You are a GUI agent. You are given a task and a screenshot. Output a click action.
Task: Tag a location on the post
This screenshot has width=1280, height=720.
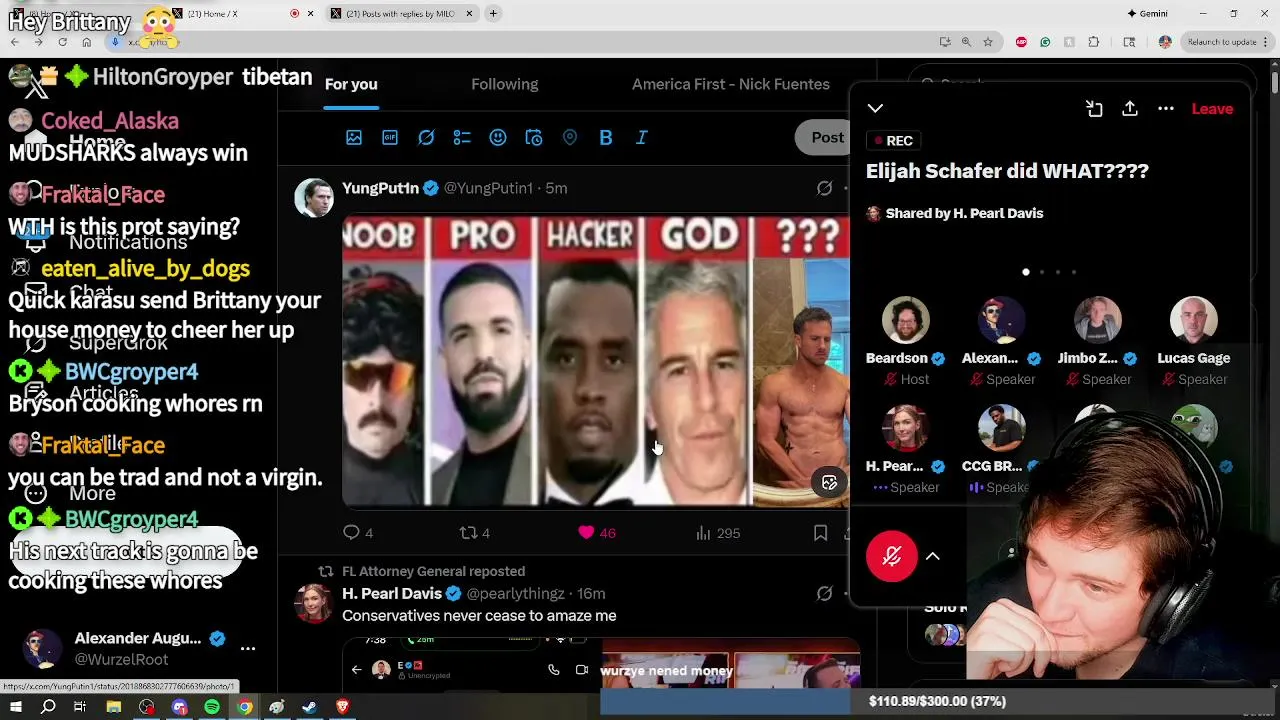pos(570,138)
